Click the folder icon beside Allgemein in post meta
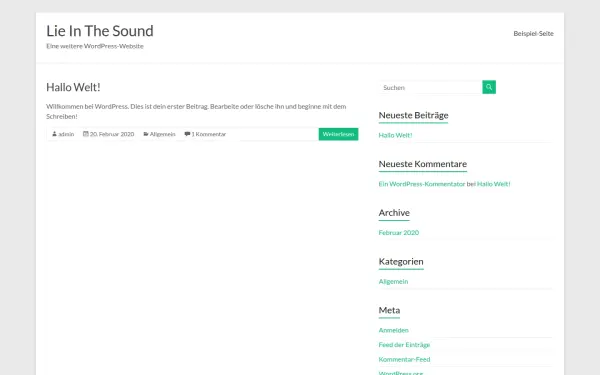Image resolution: width=600 pixels, height=375 pixels. click(x=146, y=134)
